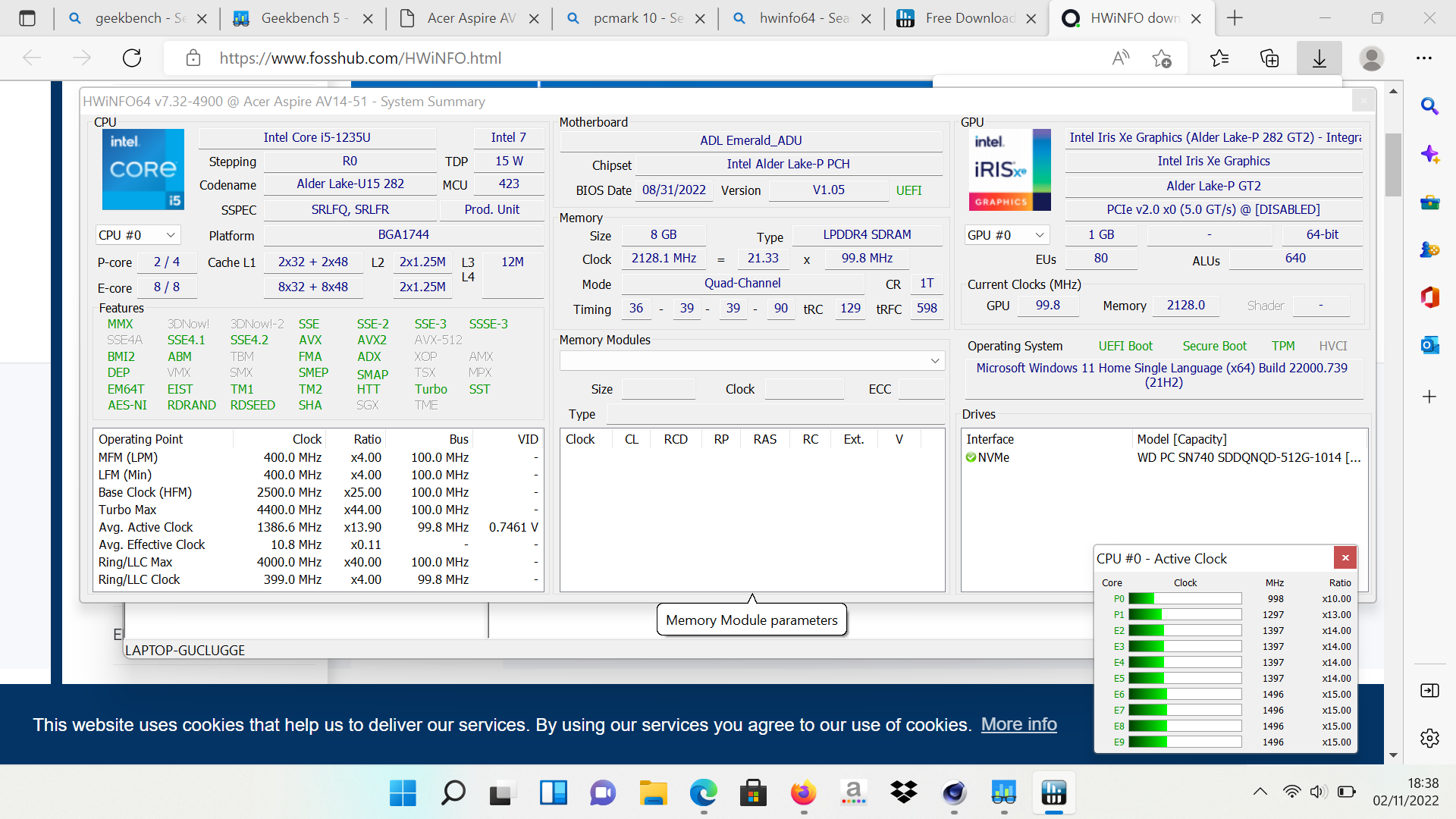Open a new browser tab
This screenshot has width=1456, height=819.
click(1235, 18)
